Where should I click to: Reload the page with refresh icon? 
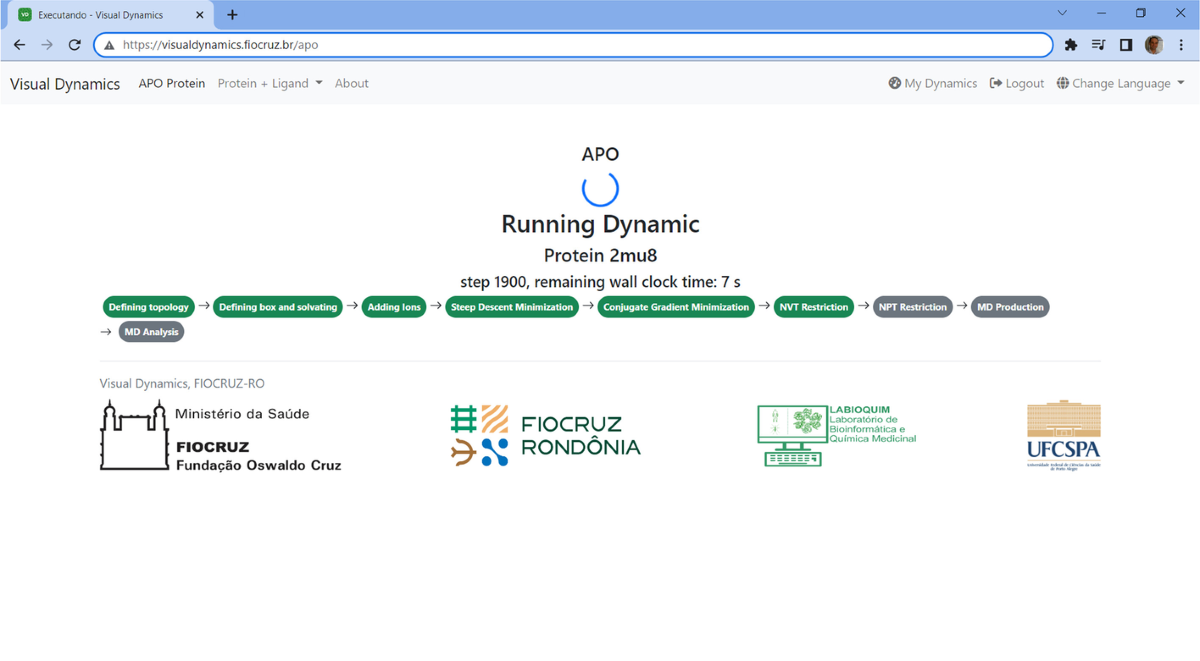coord(74,45)
